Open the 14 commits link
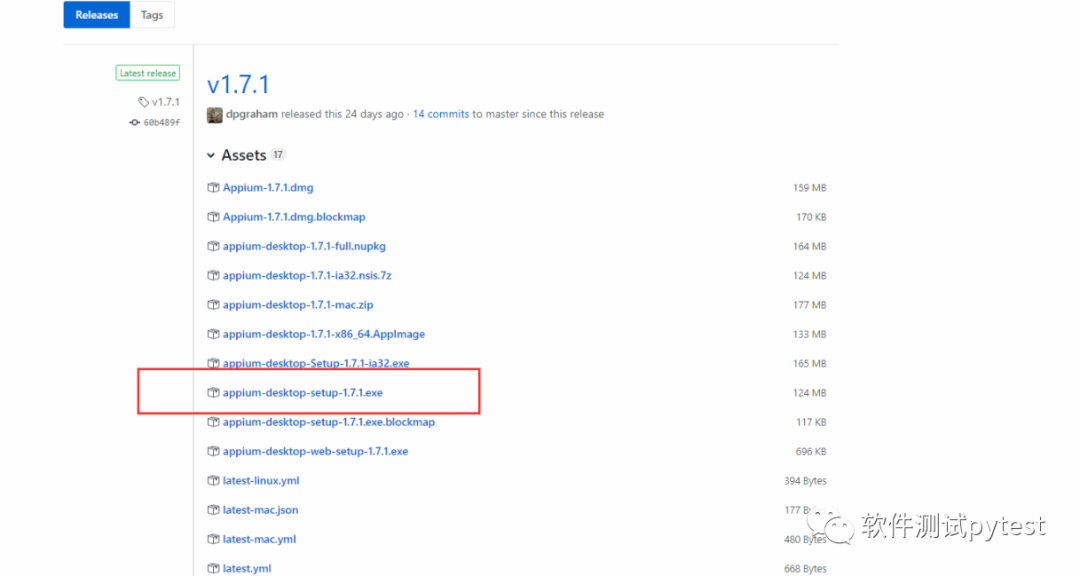 pyautogui.click(x=441, y=114)
